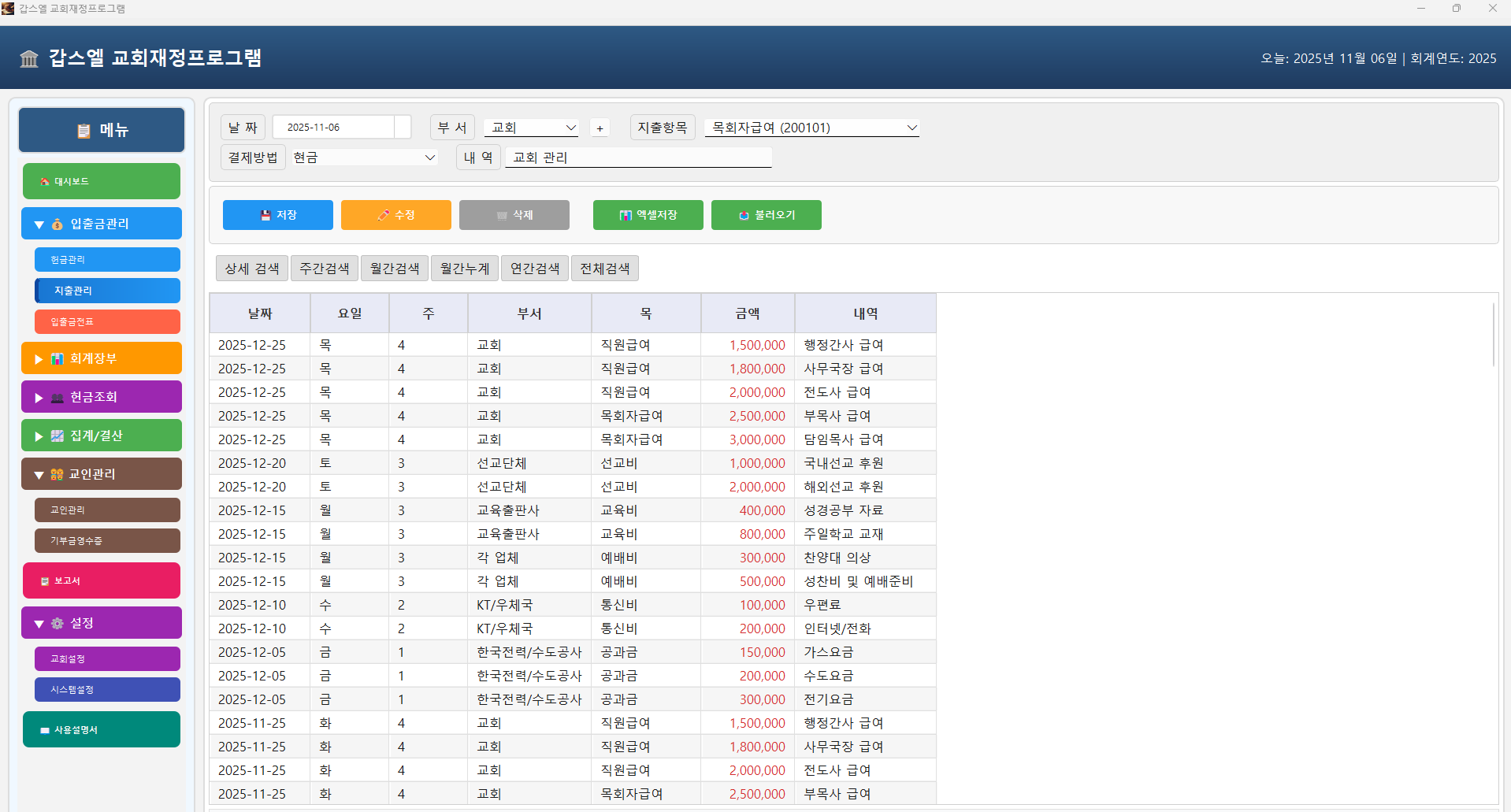Open the 부서 dropdown list
The width and height of the screenshot is (1511, 812).
coord(570,128)
